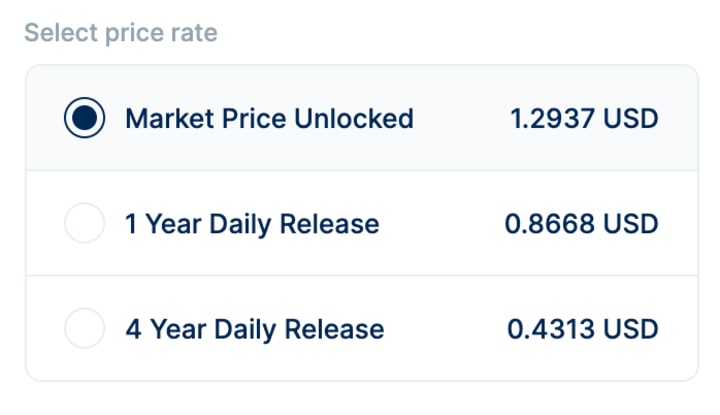
Task: Select the 4 Year Daily Release radio button
Action: pyautogui.click(x=84, y=328)
